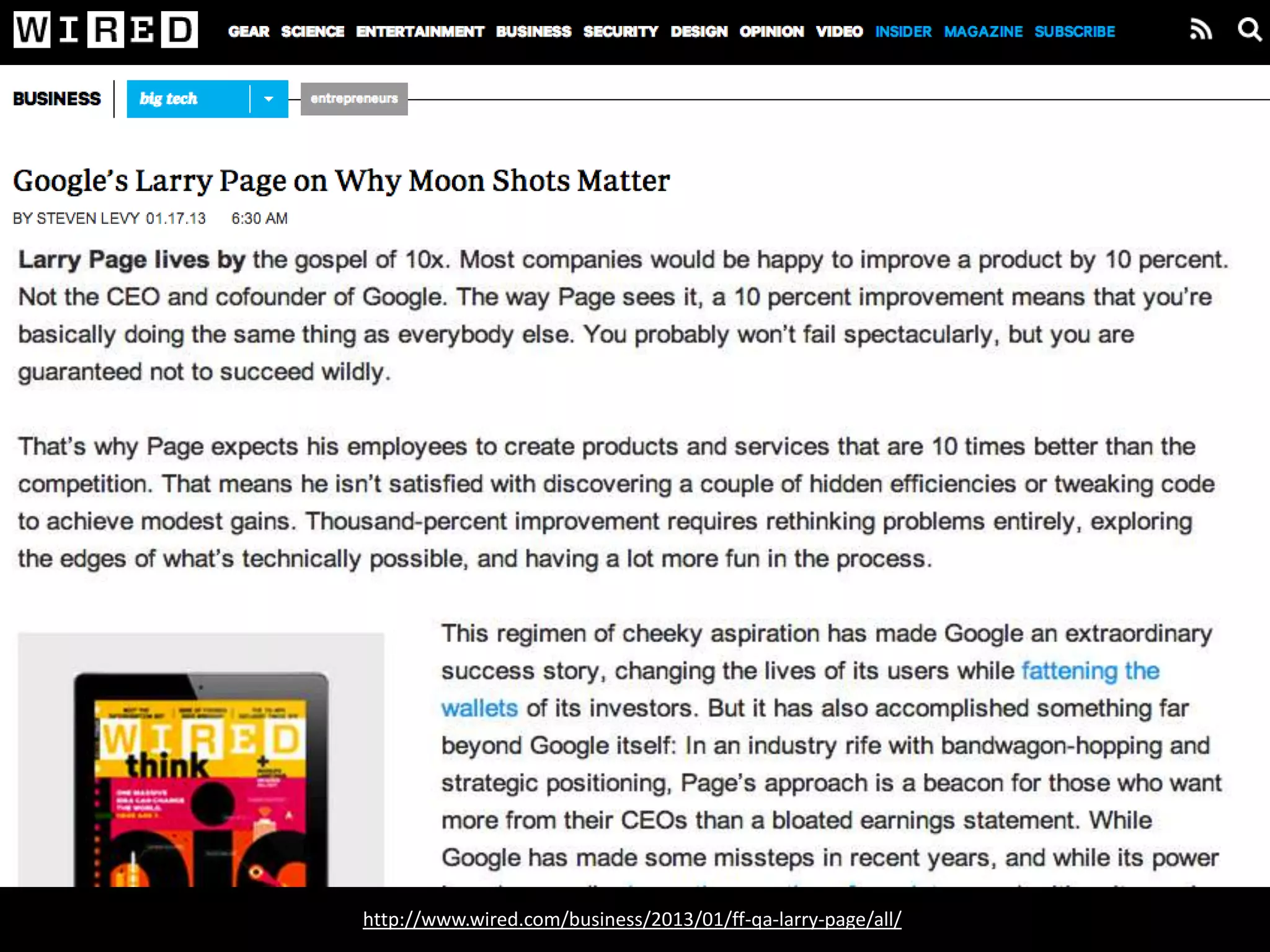Open the RSS feed icon
Viewport: 1270px width, 952px height.
coord(1201,30)
